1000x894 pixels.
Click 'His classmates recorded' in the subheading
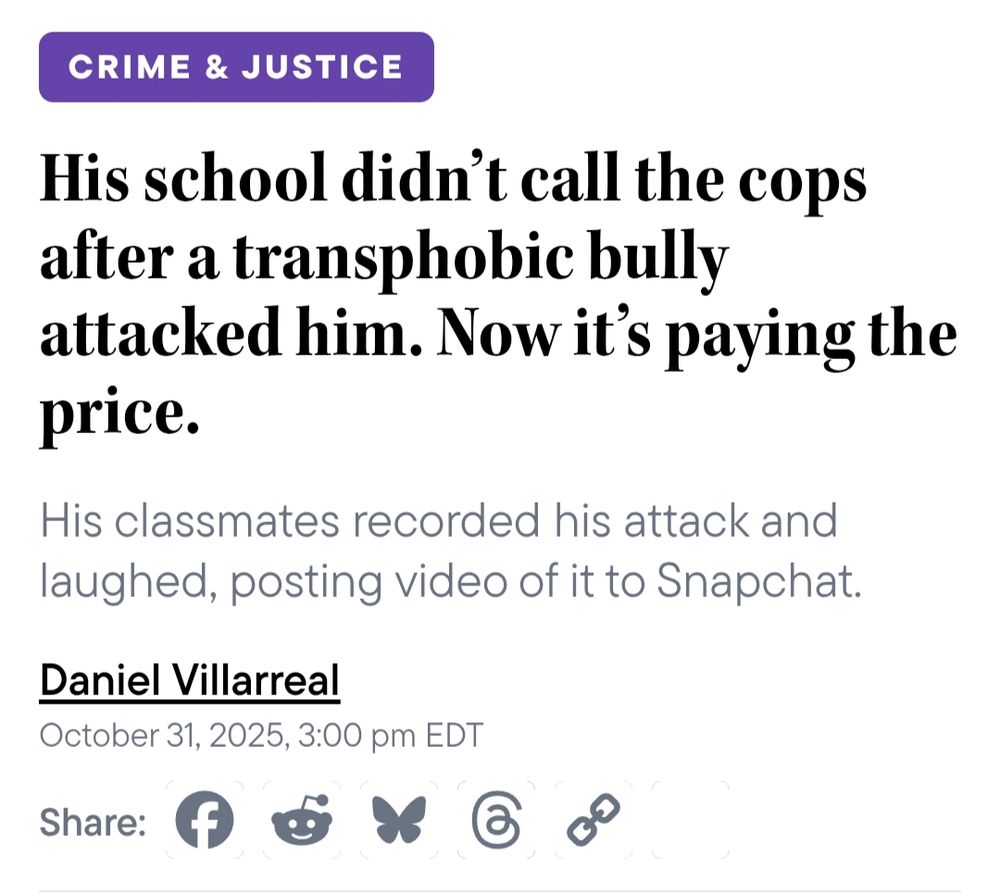[290, 520]
